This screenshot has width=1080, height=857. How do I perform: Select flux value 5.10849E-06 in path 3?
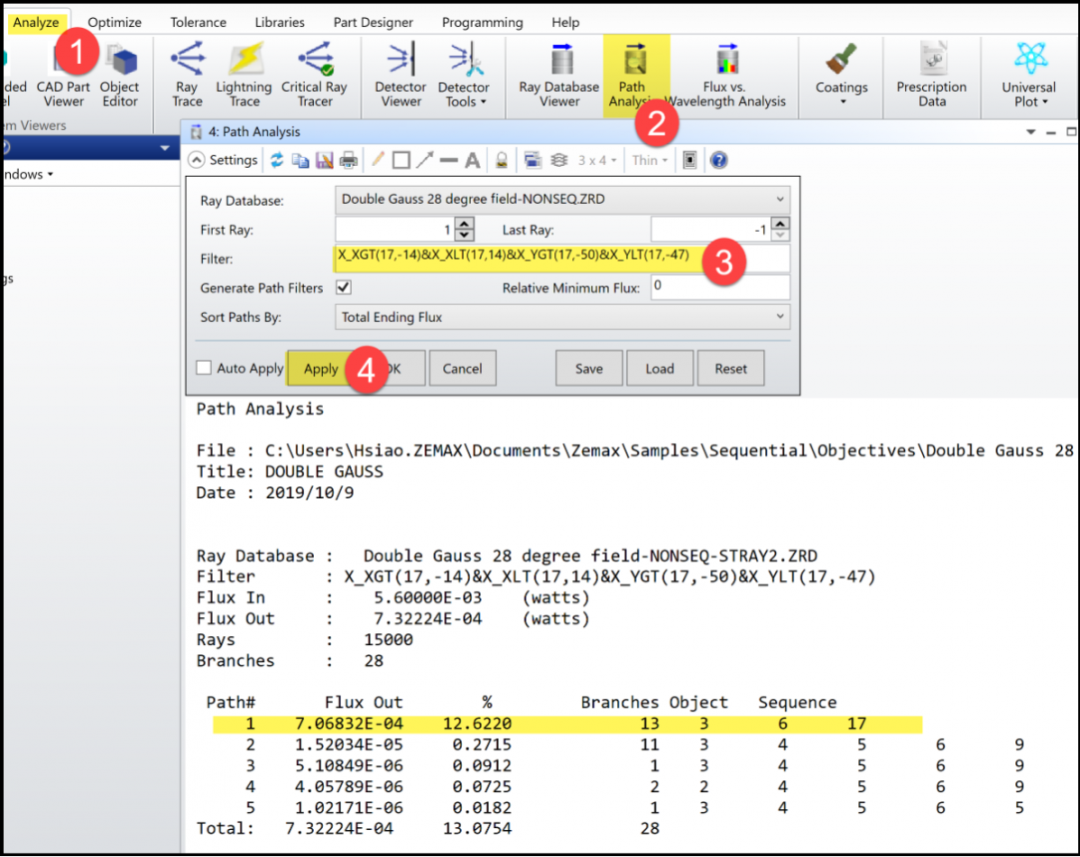coord(349,765)
